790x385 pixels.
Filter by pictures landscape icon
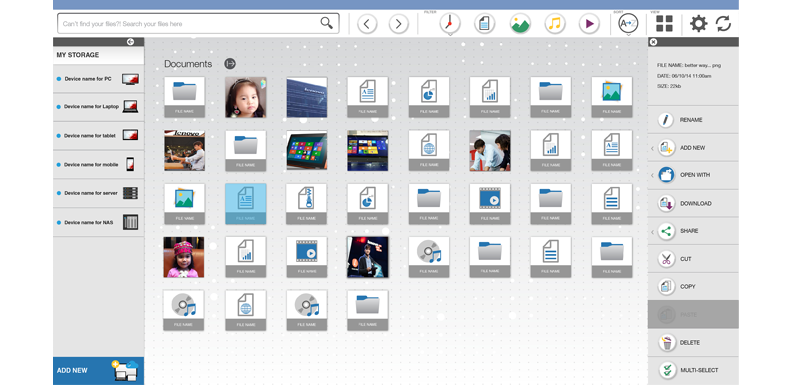click(x=520, y=24)
